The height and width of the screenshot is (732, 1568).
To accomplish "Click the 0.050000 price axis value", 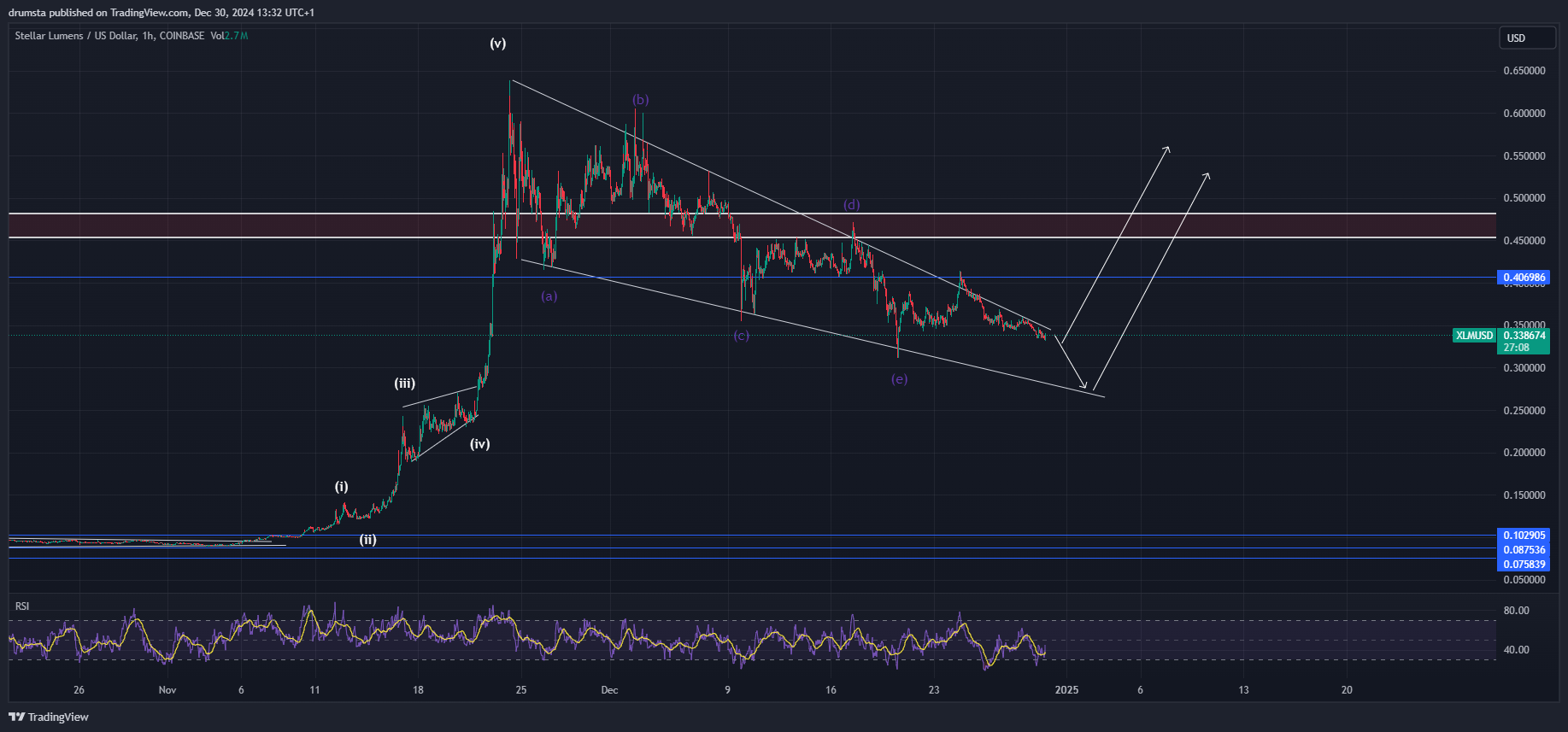I will pyautogui.click(x=1524, y=580).
